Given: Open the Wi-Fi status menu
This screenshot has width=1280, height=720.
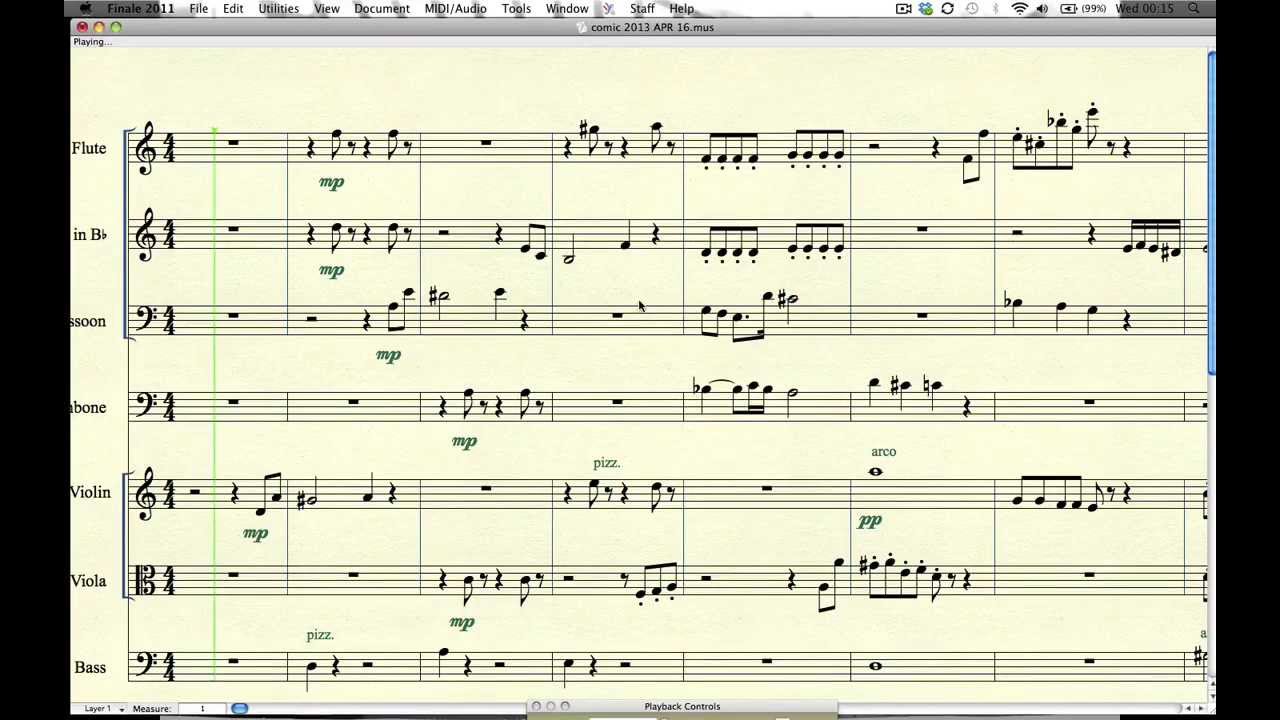Looking at the screenshot, I should click(x=1020, y=9).
